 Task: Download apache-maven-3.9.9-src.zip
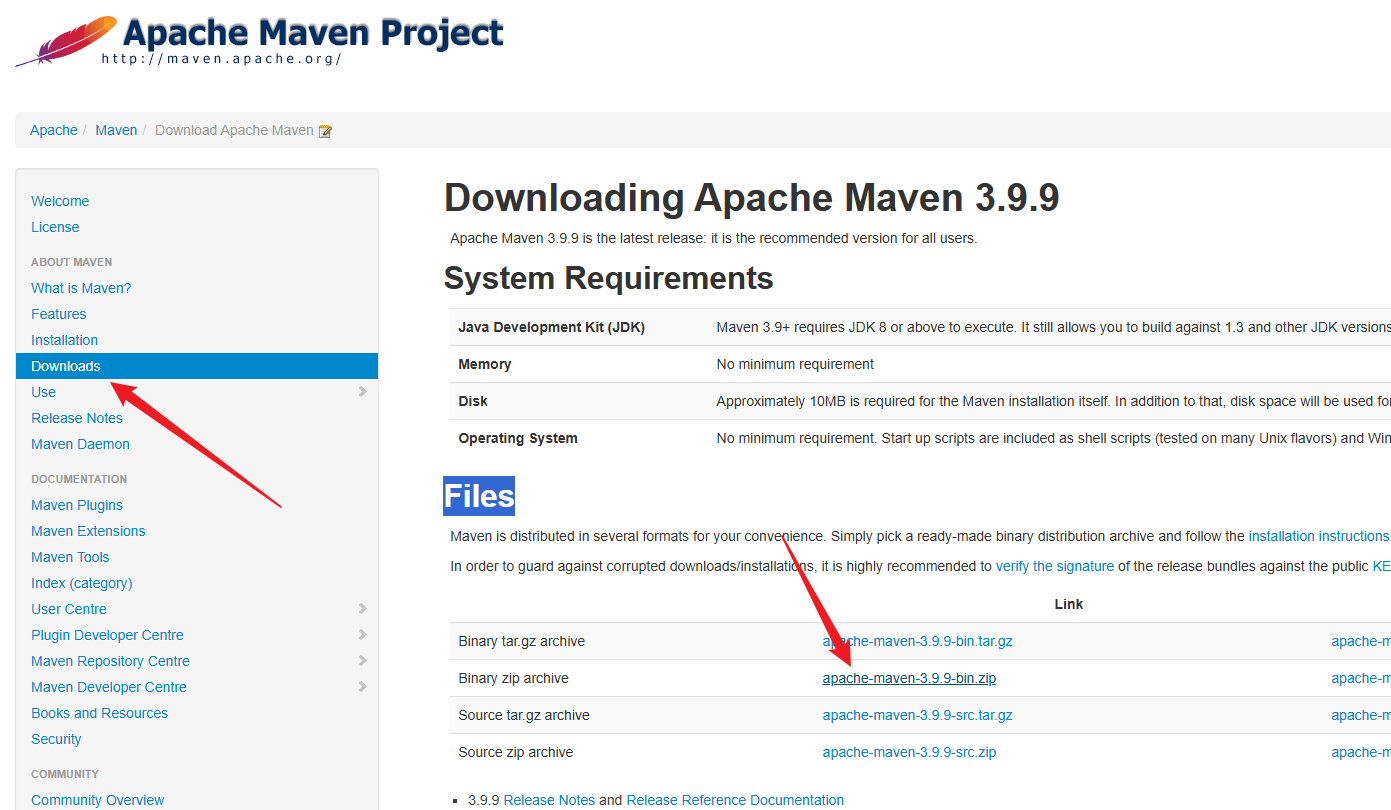pyautogui.click(x=909, y=752)
